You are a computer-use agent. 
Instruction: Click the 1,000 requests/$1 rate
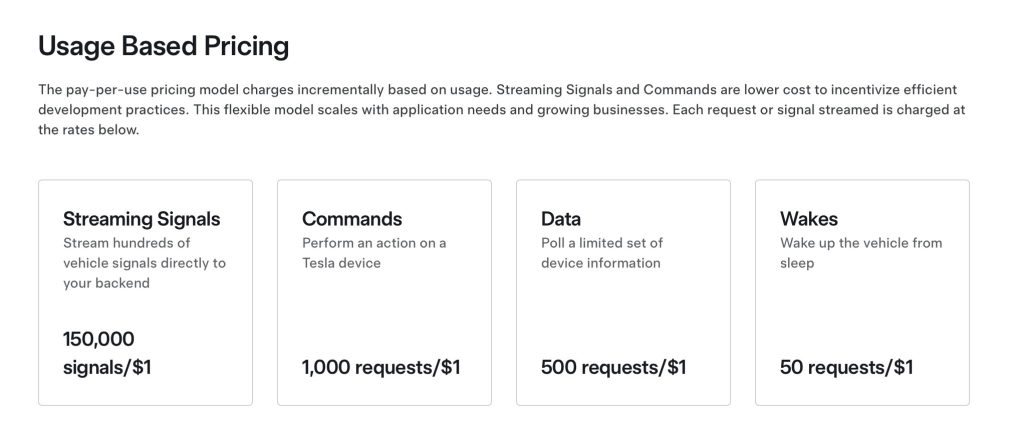(381, 367)
